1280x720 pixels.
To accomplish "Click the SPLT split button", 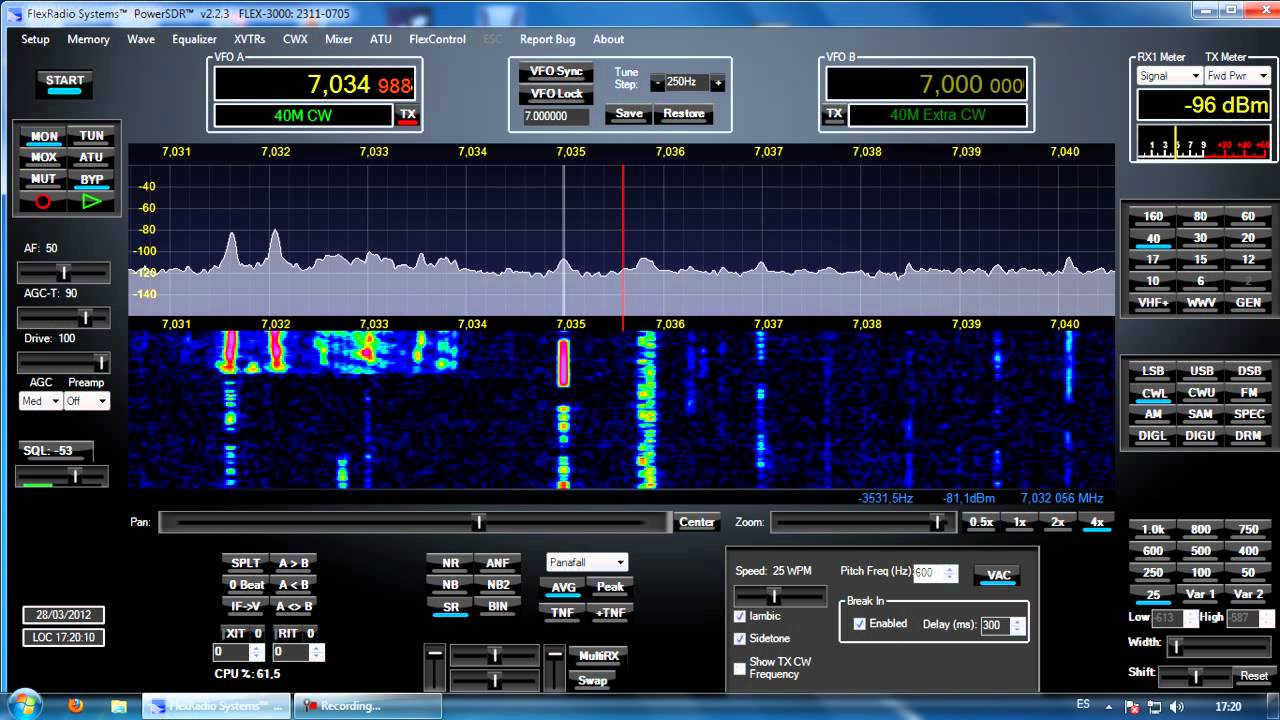I will click(x=246, y=563).
